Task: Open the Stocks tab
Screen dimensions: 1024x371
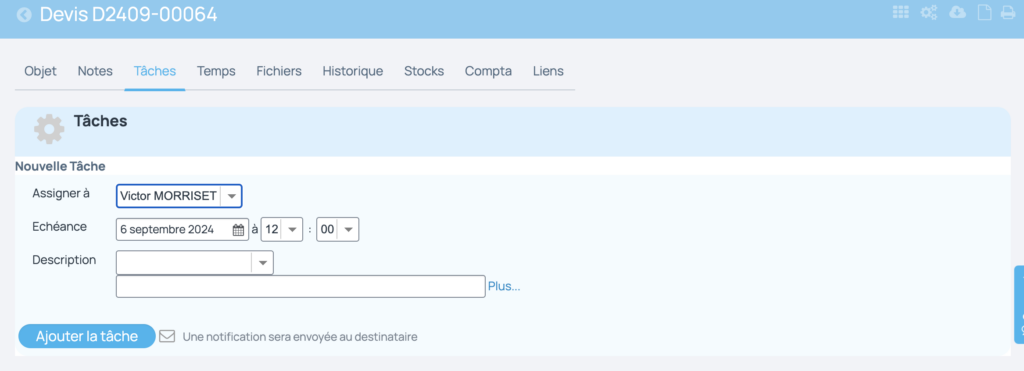Action: pos(424,71)
